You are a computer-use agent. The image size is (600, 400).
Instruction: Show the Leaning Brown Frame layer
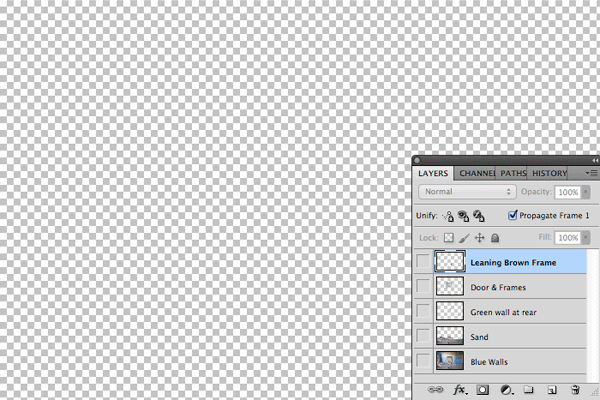[423, 262]
